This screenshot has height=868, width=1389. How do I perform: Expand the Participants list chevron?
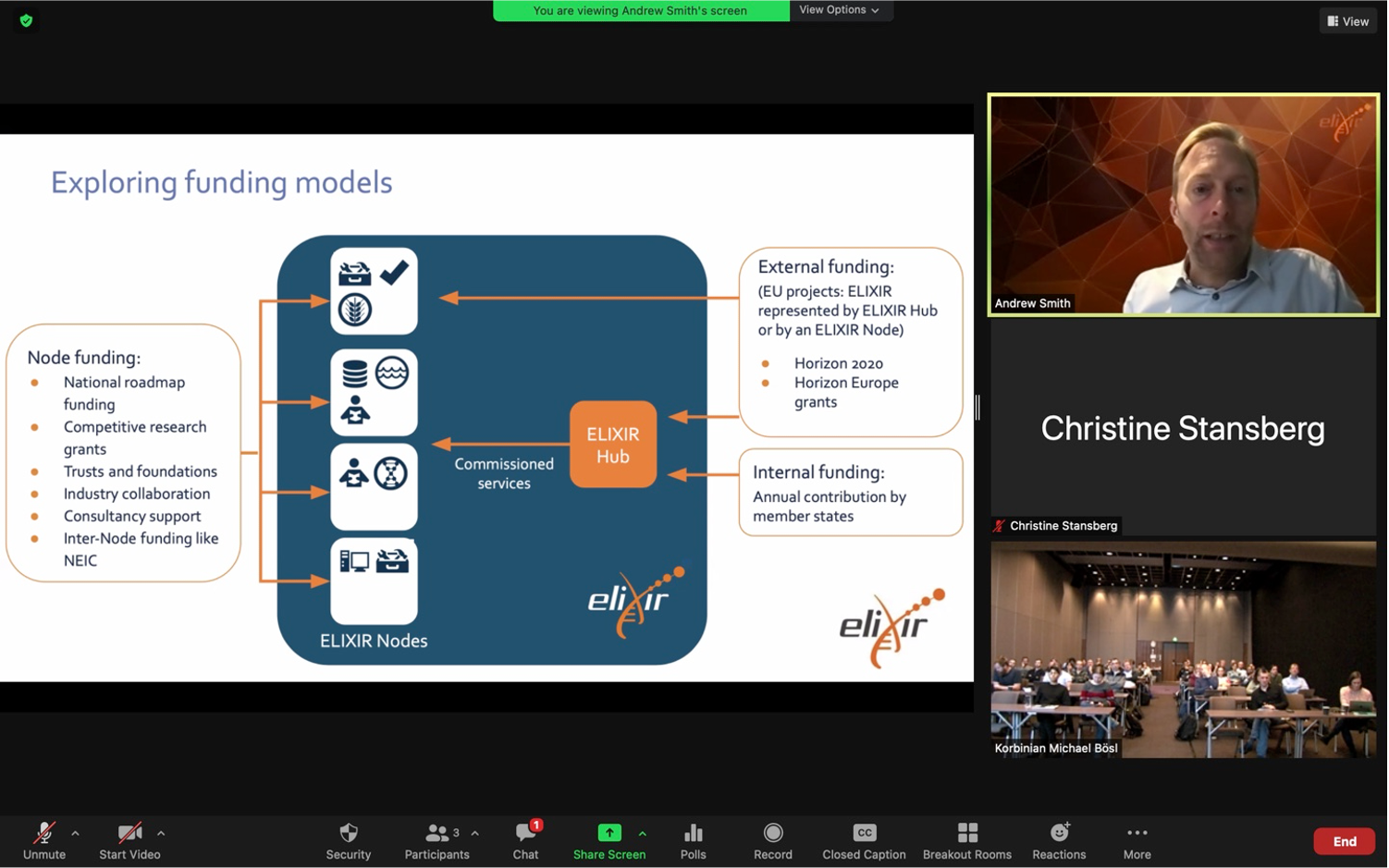[474, 832]
